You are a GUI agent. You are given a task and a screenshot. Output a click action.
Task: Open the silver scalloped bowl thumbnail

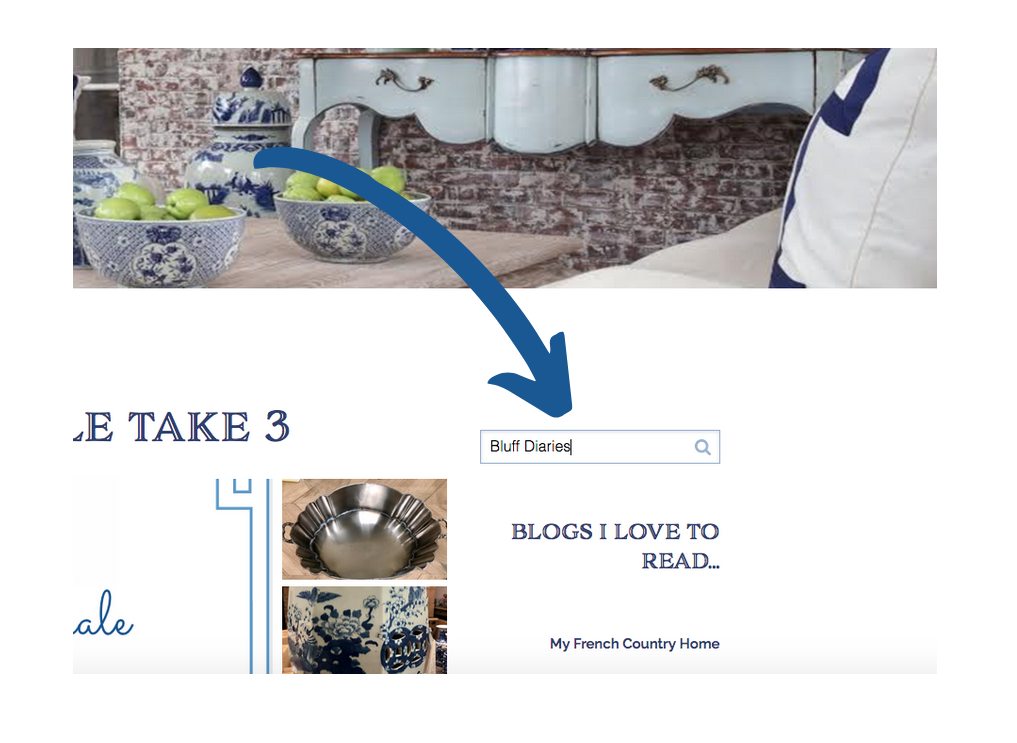[x=365, y=529]
